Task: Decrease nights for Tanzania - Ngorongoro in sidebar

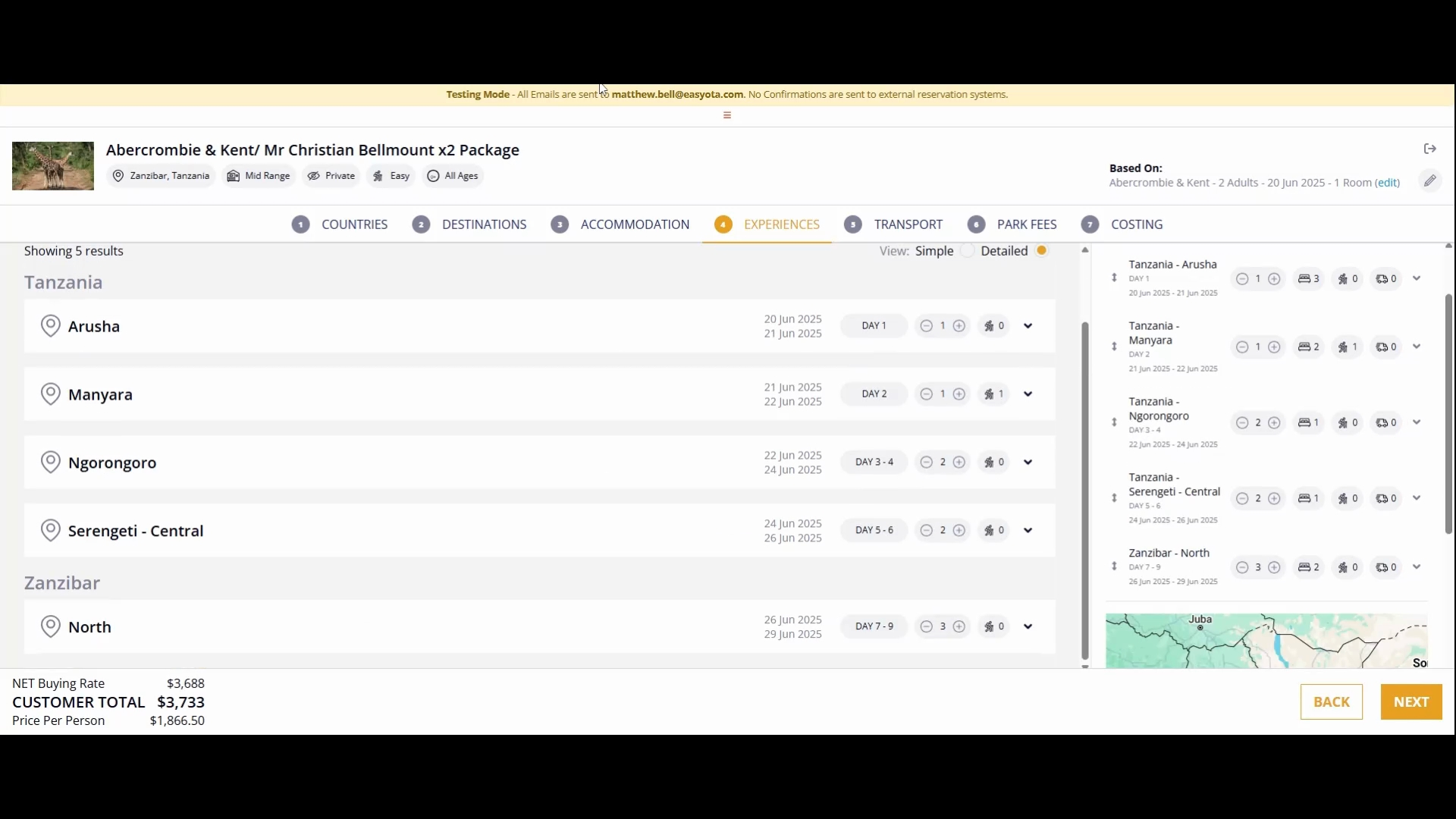Action: 1241,423
